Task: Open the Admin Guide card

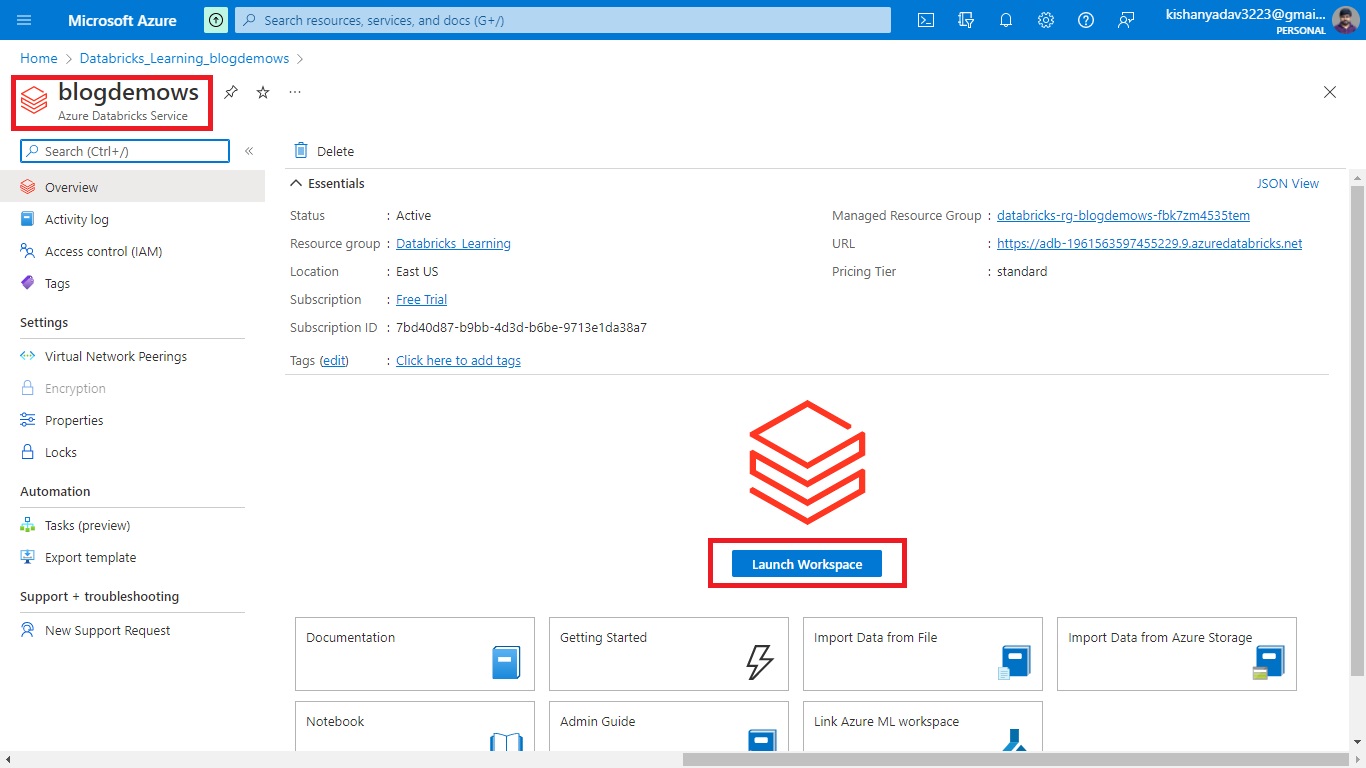Action: click(x=669, y=725)
